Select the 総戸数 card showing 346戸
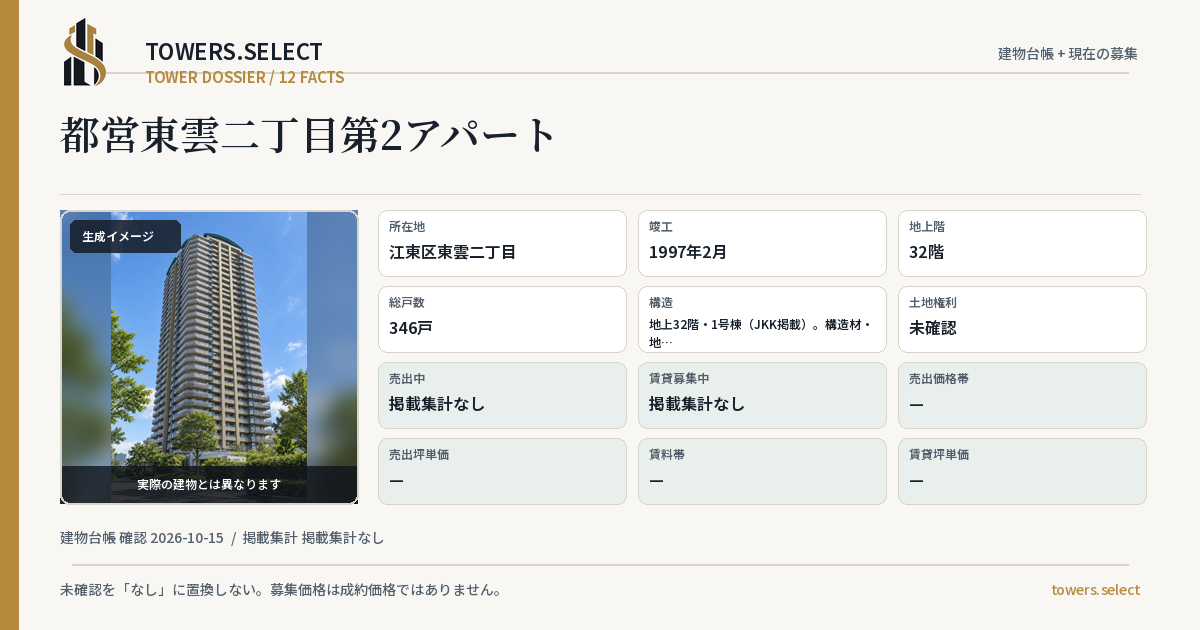Image resolution: width=1200 pixels, height=630 pixels. [502, 319]
